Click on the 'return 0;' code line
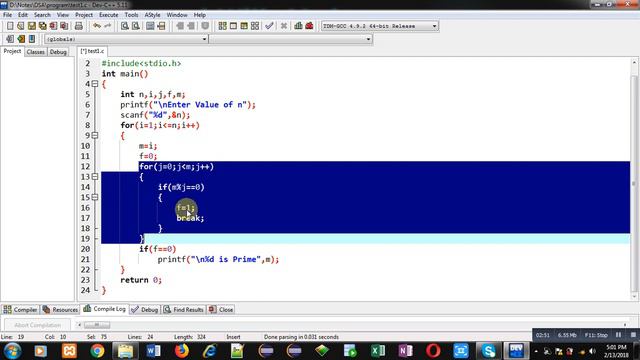Image resolution: width=640 pixels, height=360 pixels. pos(141,280)
